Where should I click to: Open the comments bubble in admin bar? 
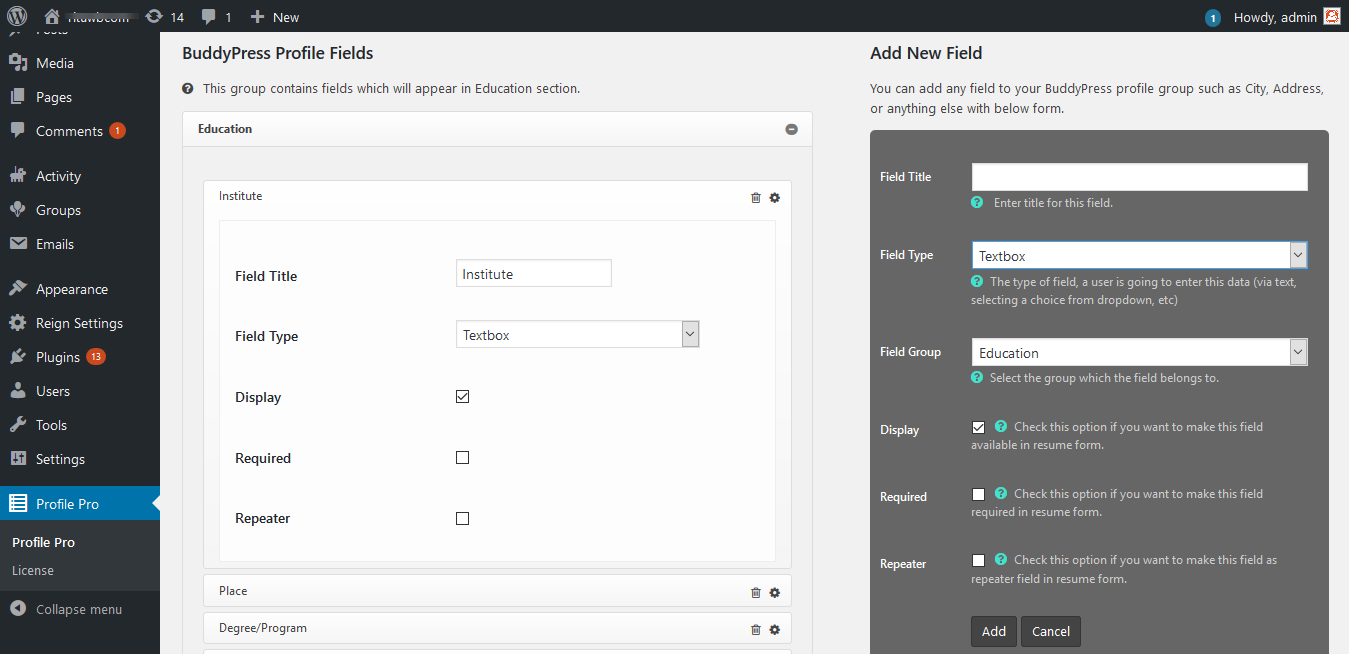208,16
